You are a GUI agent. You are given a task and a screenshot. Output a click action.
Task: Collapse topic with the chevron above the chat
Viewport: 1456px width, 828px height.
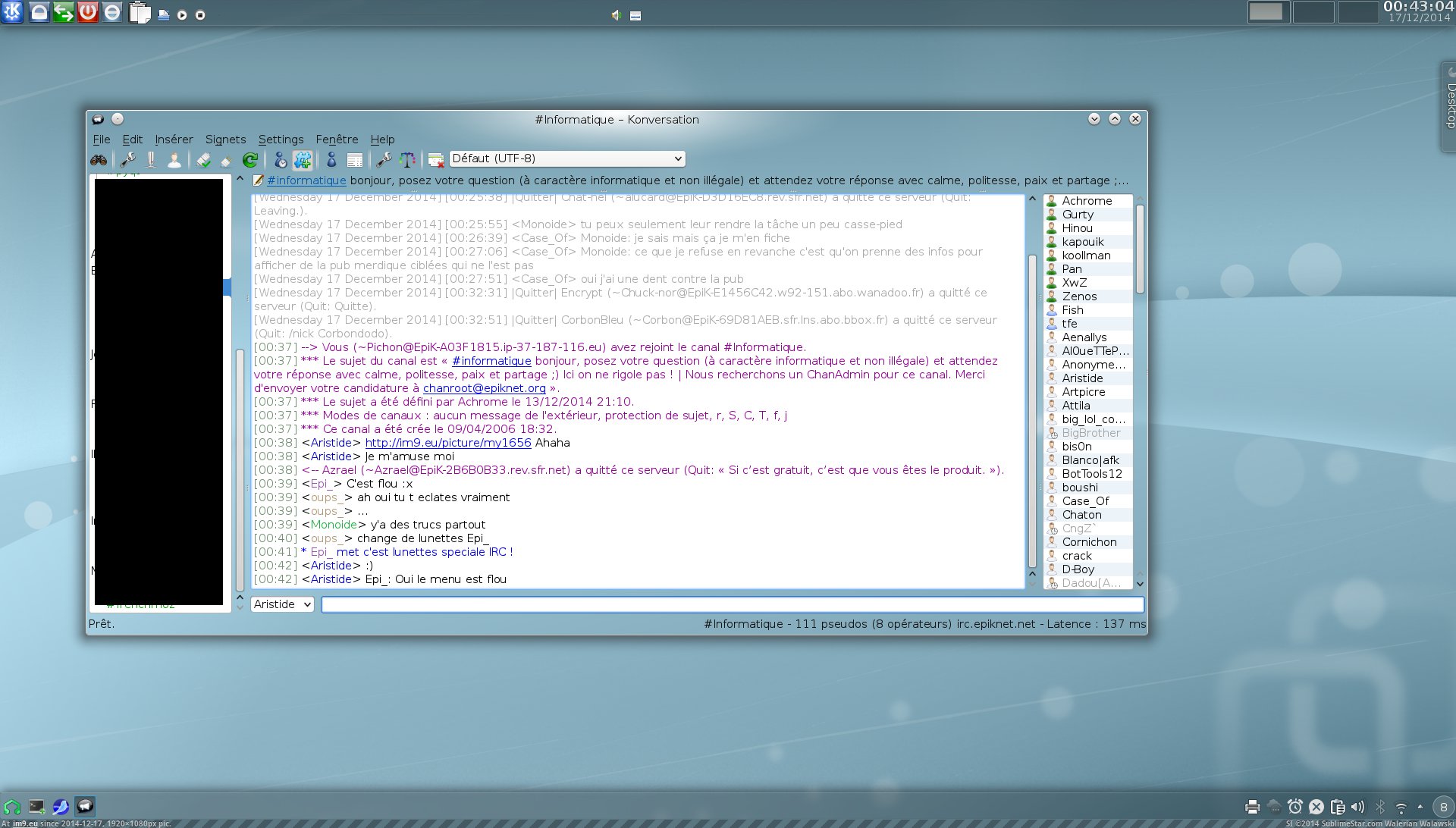point(240,180)
